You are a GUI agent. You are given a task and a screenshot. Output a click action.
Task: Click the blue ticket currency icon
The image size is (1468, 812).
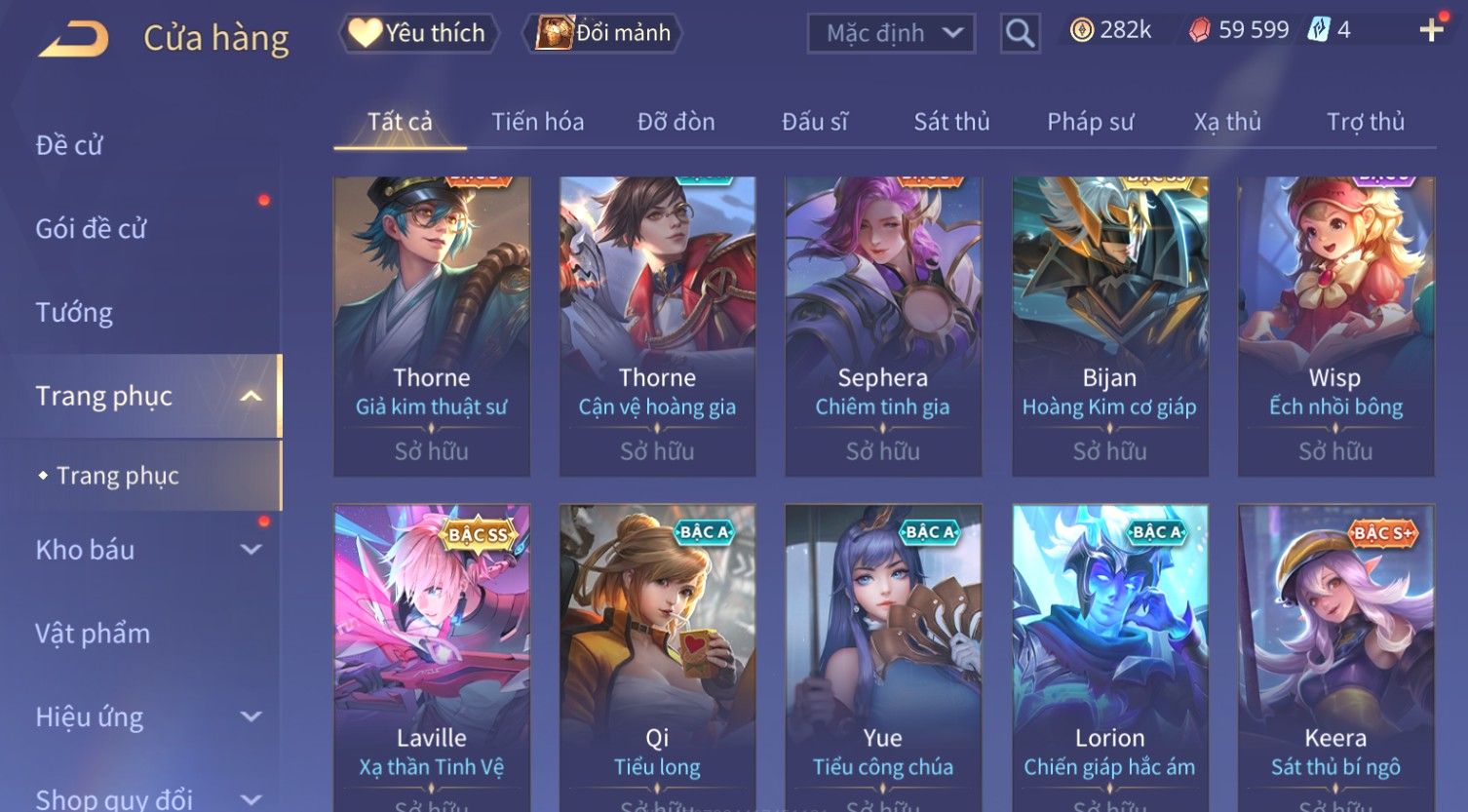coord(1318,30)
